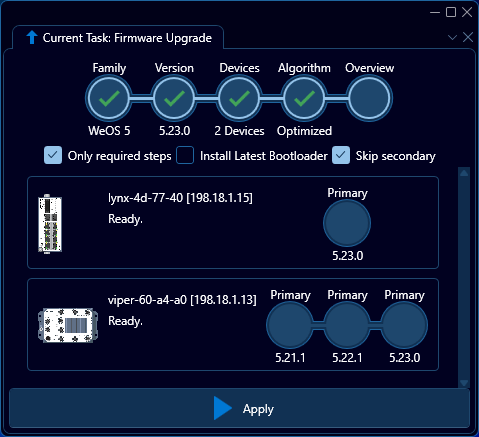479x437 pixels.
Task: Open the Overview step circle
Action: pyautogui.click(x=369, y=98)
